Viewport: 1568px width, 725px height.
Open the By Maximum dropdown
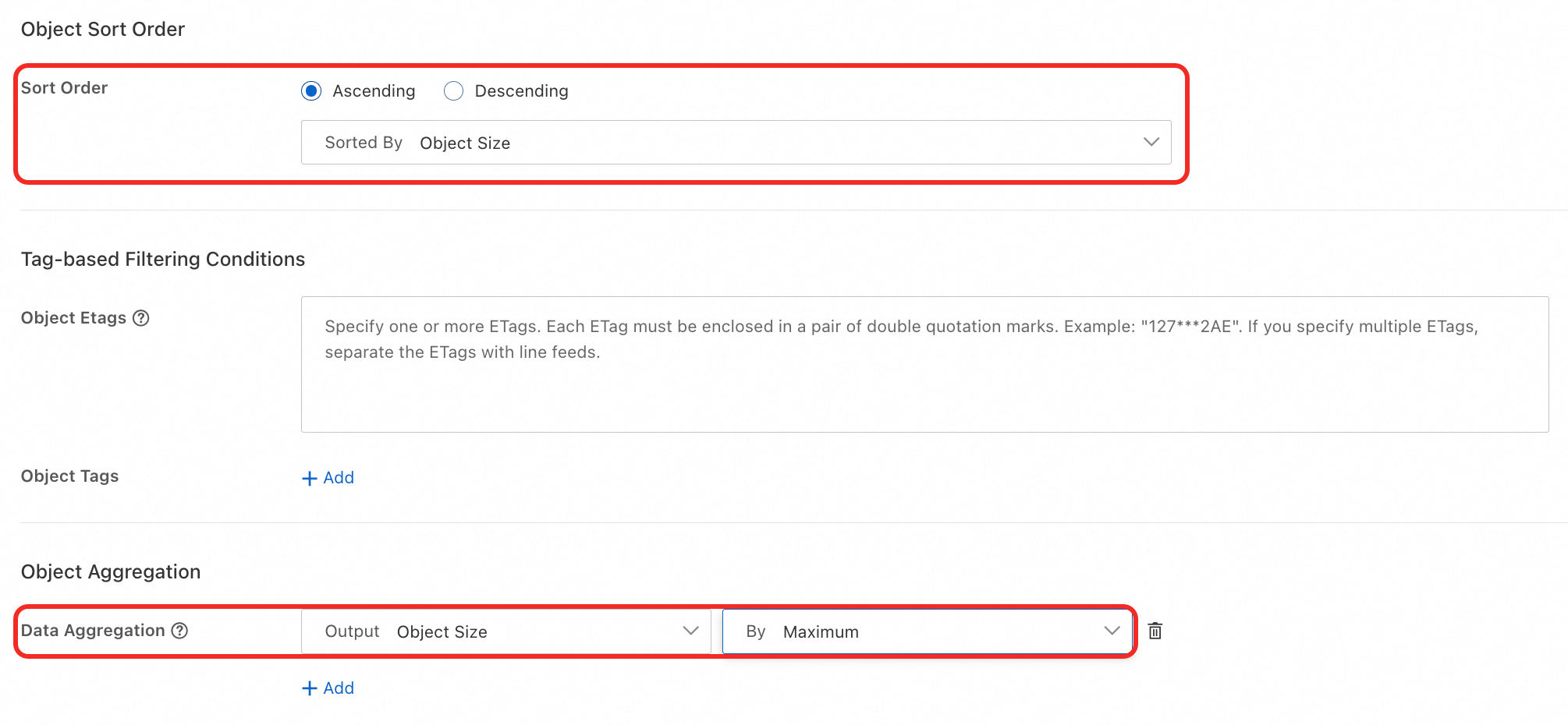(927, 631)
